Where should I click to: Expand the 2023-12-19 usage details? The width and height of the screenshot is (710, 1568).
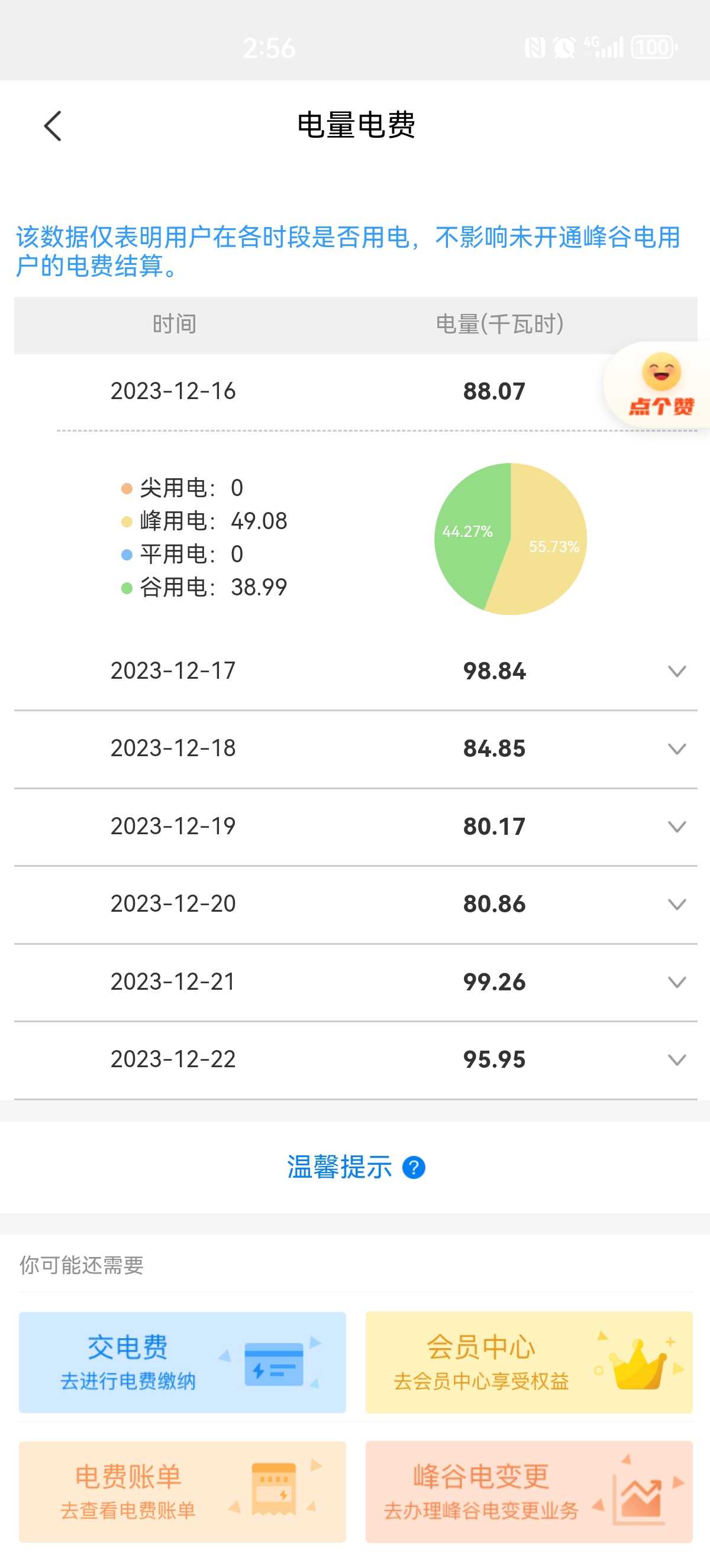(x=676, y=827)
